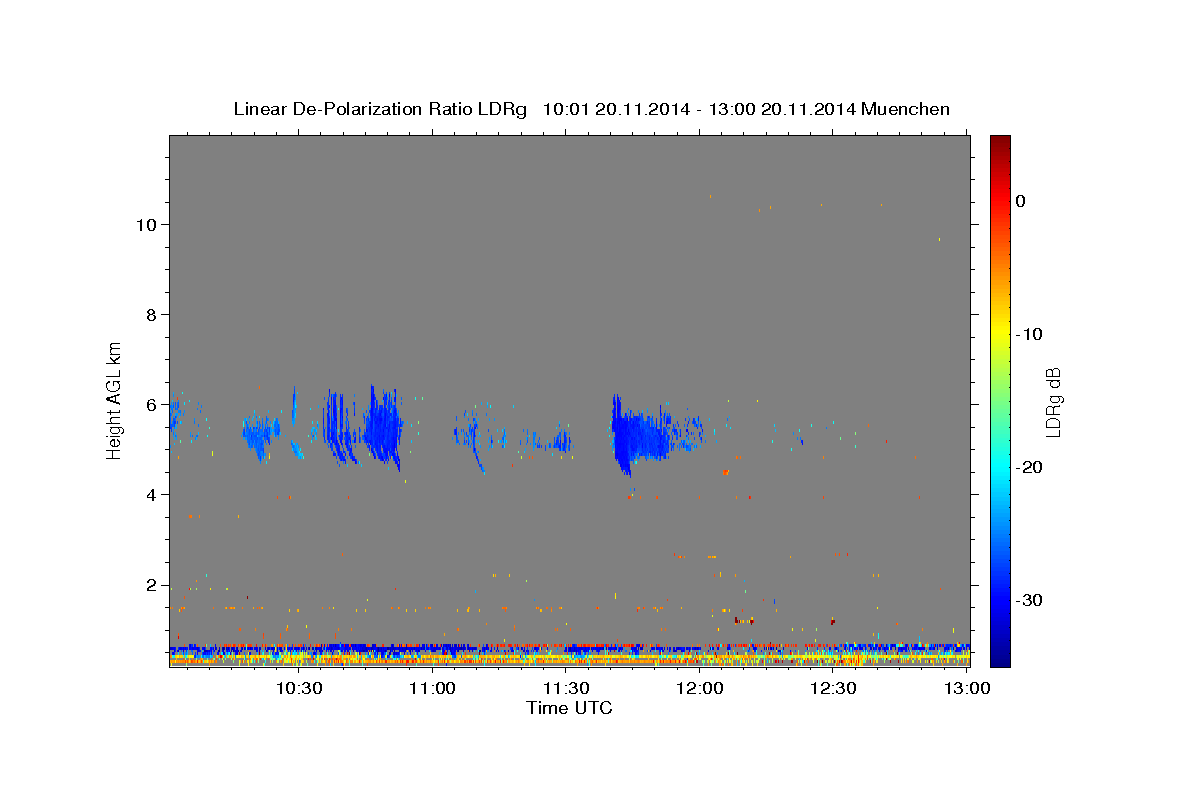Click the yellow band of the colorbar

999,334
